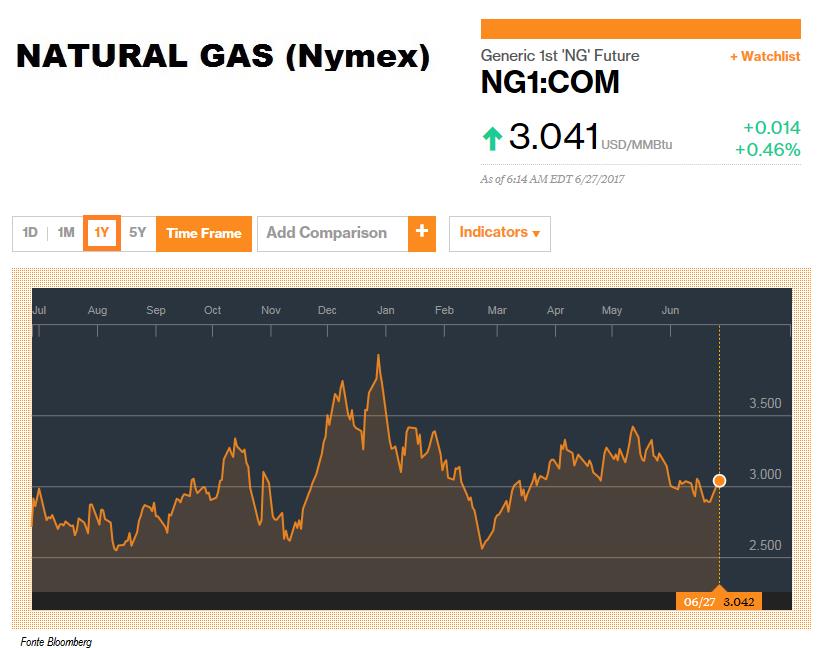Click the Add Comparison input field
This screenshot has height=648, width=835.
click(333, 233)
